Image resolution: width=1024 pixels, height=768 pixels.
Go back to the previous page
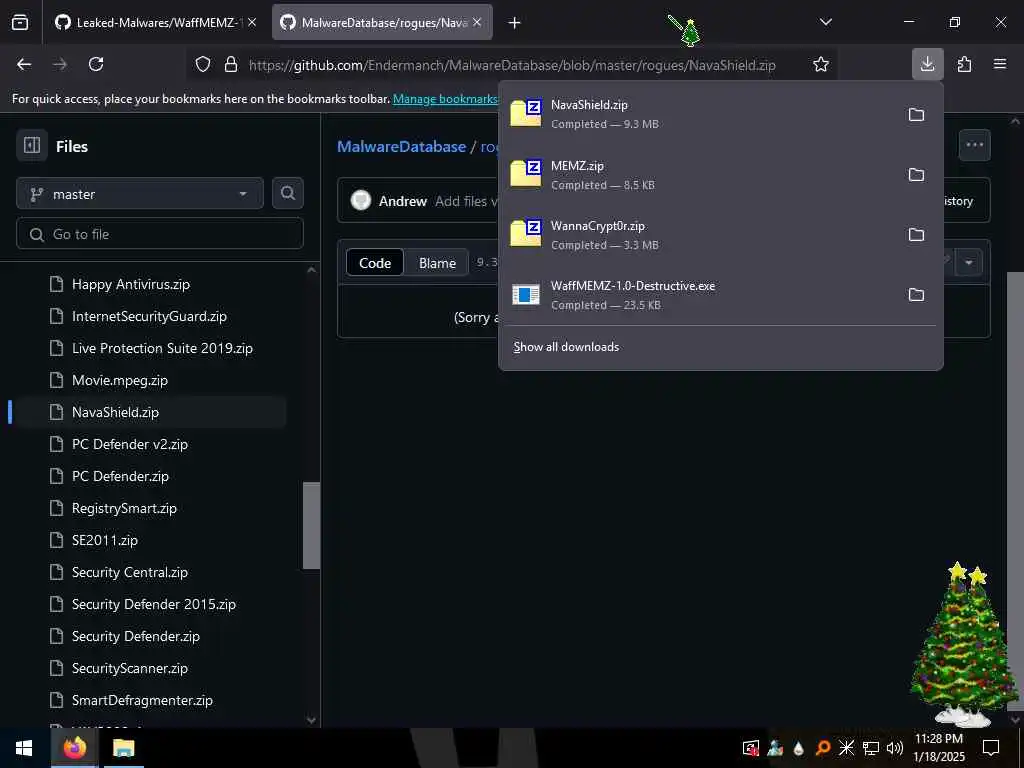(x=24, y=64)
